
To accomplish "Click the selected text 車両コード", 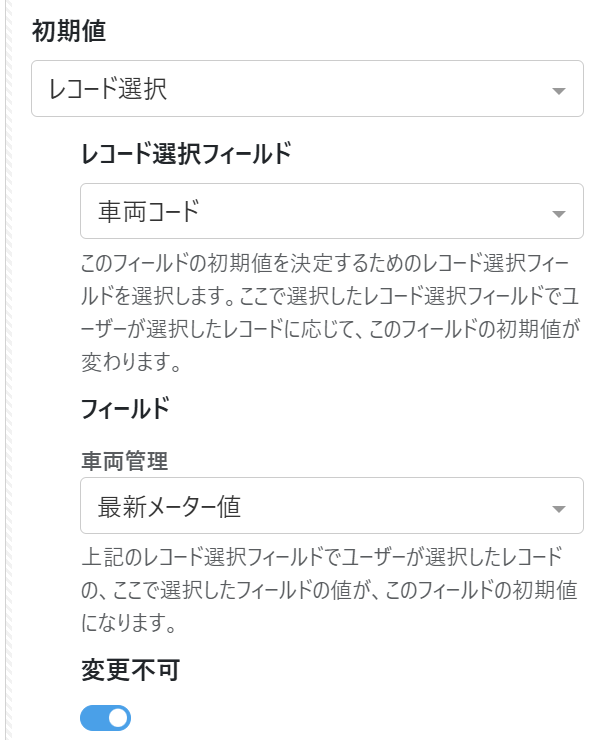I will (x=149, y=211).
